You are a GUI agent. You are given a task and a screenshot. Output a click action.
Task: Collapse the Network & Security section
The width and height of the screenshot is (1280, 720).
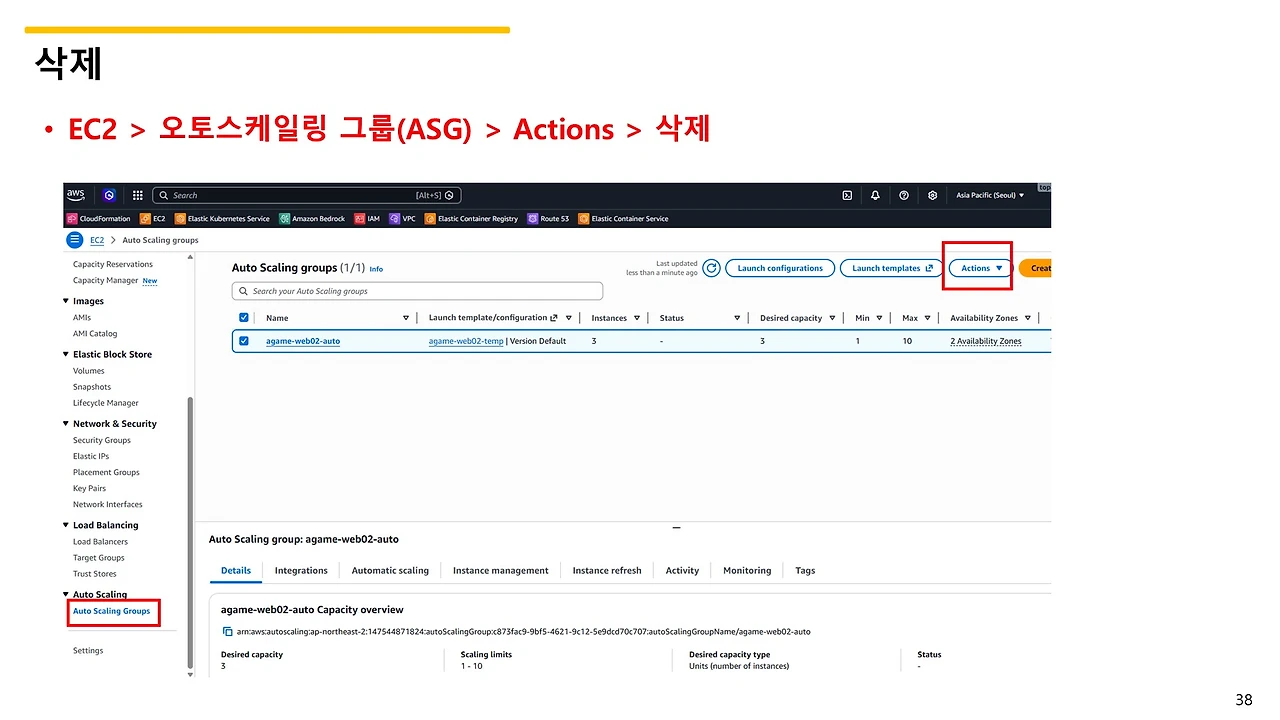[x=66, y=424]
